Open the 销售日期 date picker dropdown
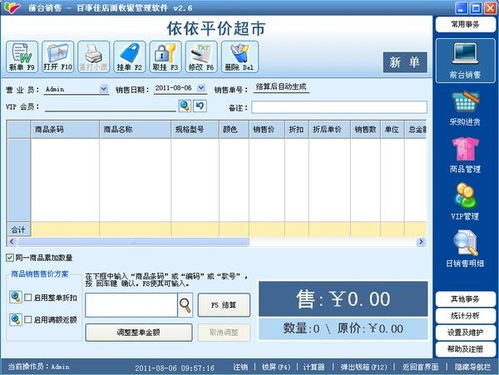 201,88
